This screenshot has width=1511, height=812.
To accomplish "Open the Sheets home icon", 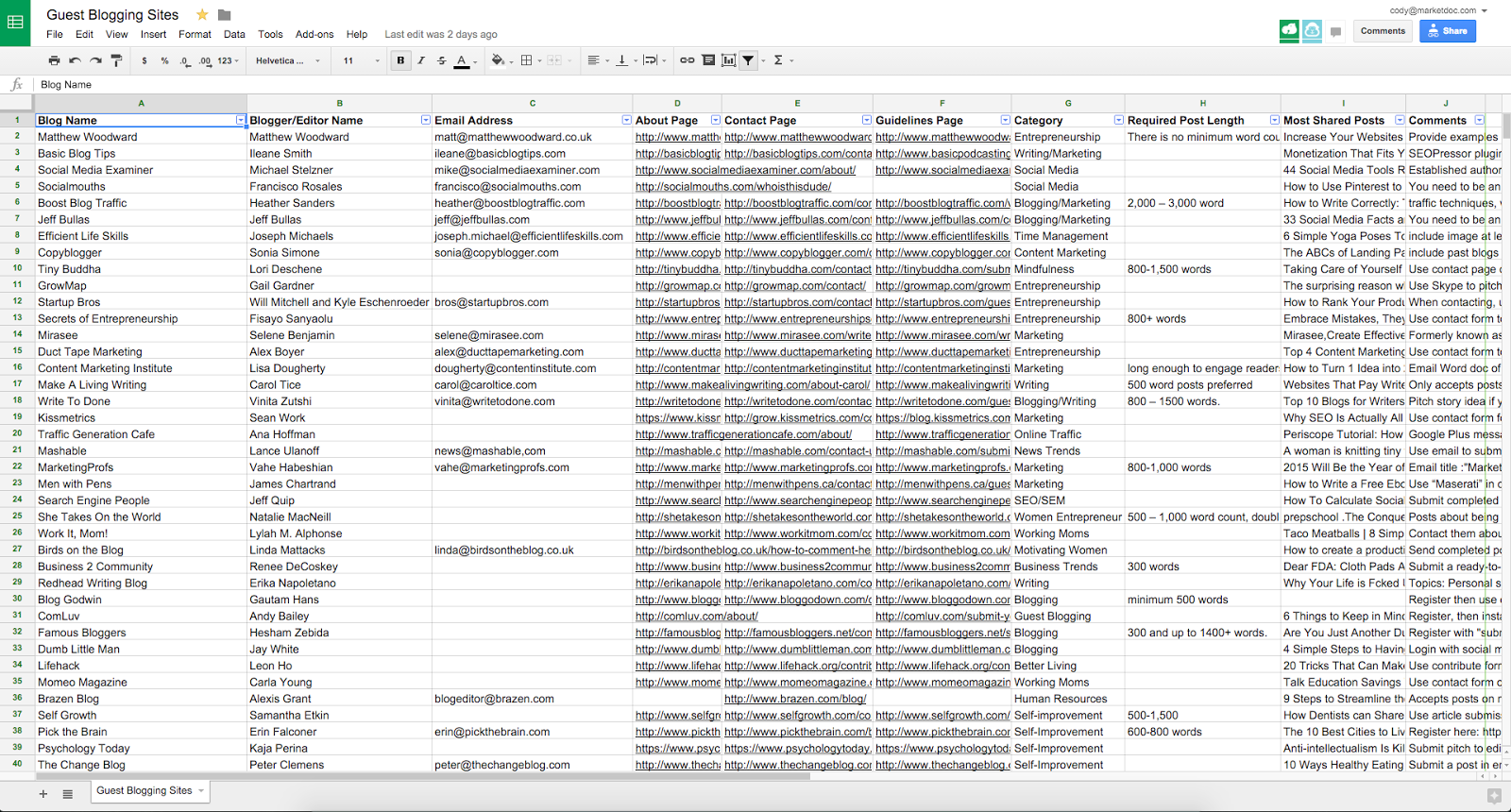I will click(x=15, y=23).
